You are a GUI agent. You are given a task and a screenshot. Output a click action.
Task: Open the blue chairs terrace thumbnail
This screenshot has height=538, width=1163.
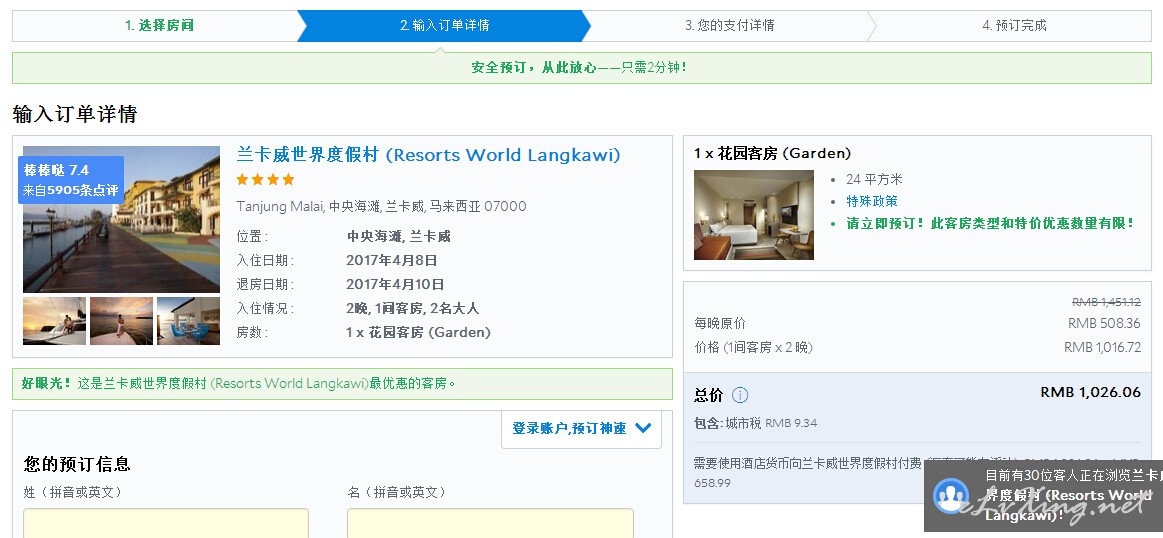coord(188,321)
